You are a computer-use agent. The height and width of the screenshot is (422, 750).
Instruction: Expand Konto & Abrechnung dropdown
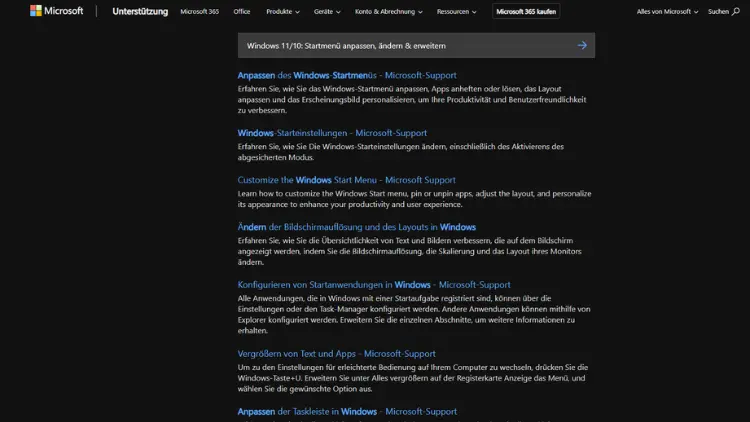388,11
